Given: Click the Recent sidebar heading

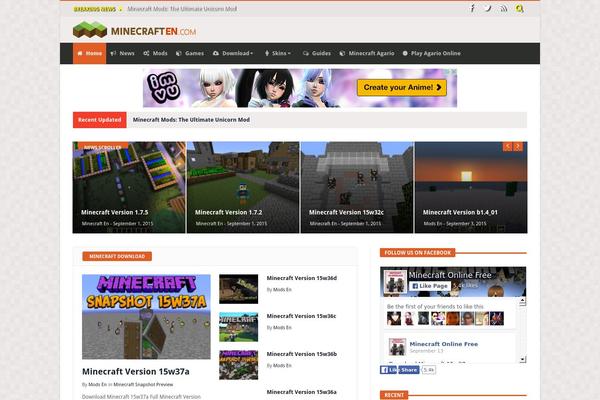Looking at the screenshot, I should (394, 395).
